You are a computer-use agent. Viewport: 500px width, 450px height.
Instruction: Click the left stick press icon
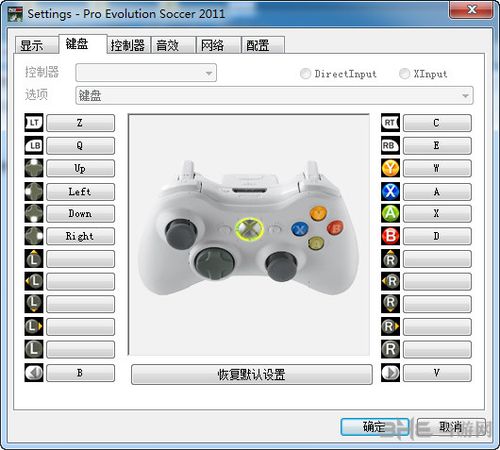(34, 349)
